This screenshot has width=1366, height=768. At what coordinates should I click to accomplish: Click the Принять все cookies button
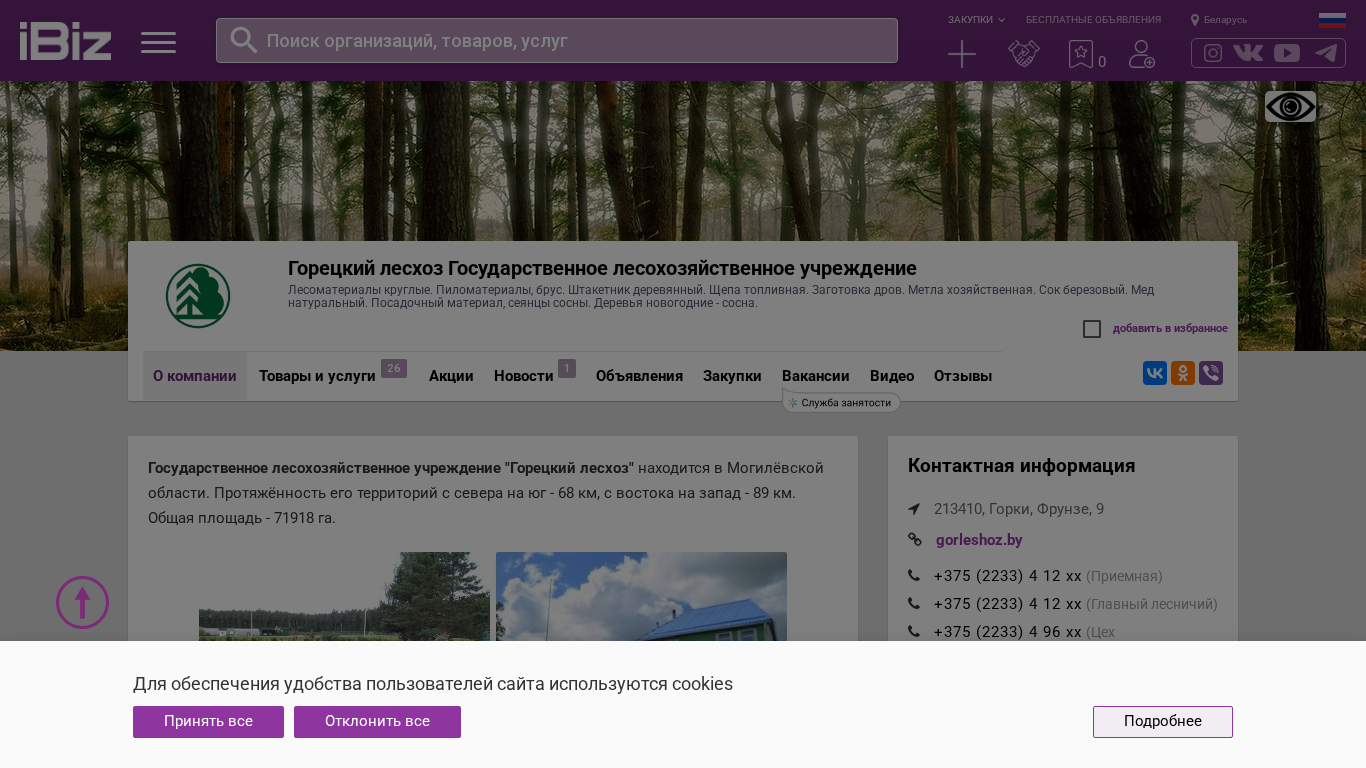[208, 722]
